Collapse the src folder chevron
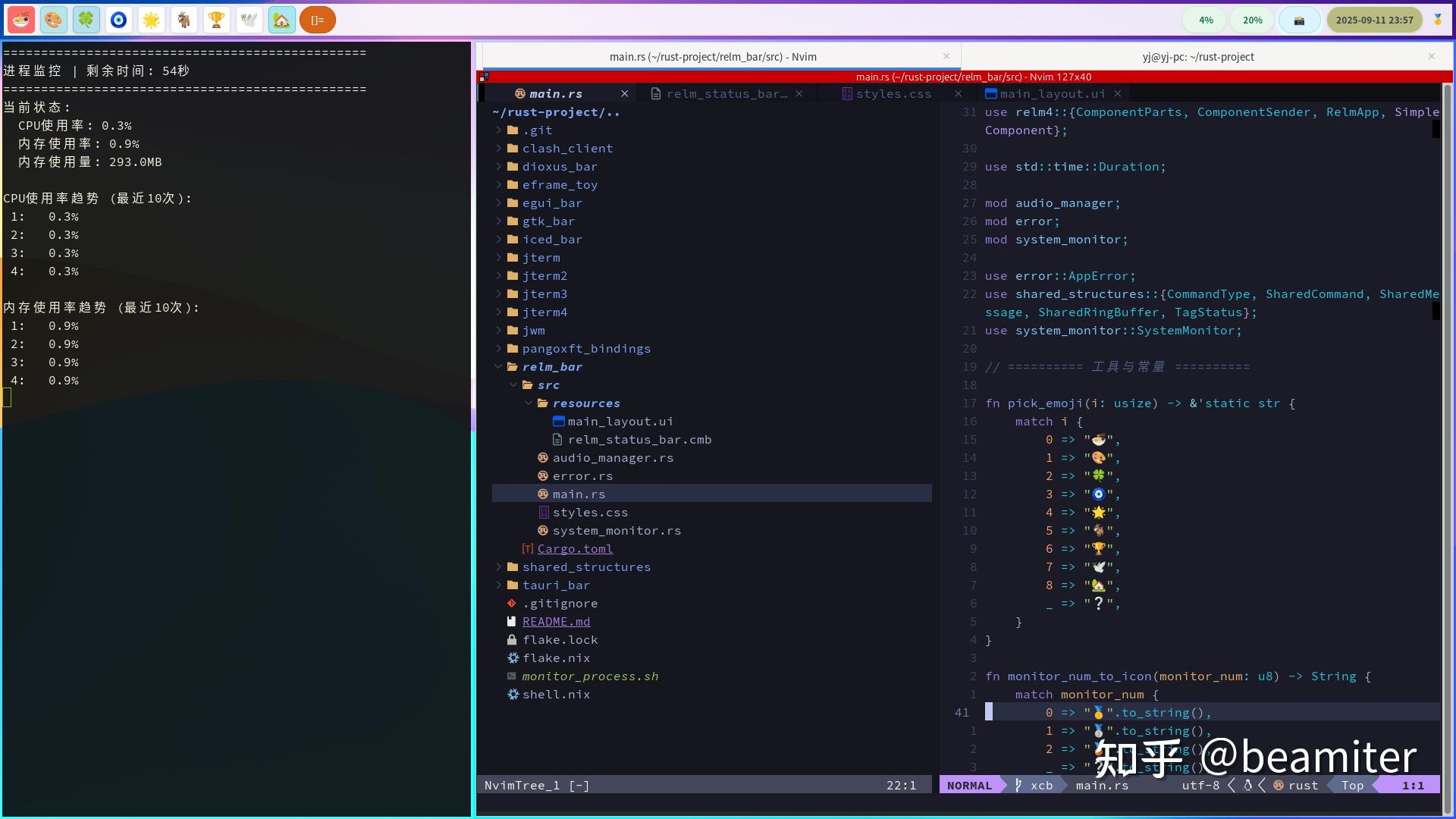 (x=513, y=385)
